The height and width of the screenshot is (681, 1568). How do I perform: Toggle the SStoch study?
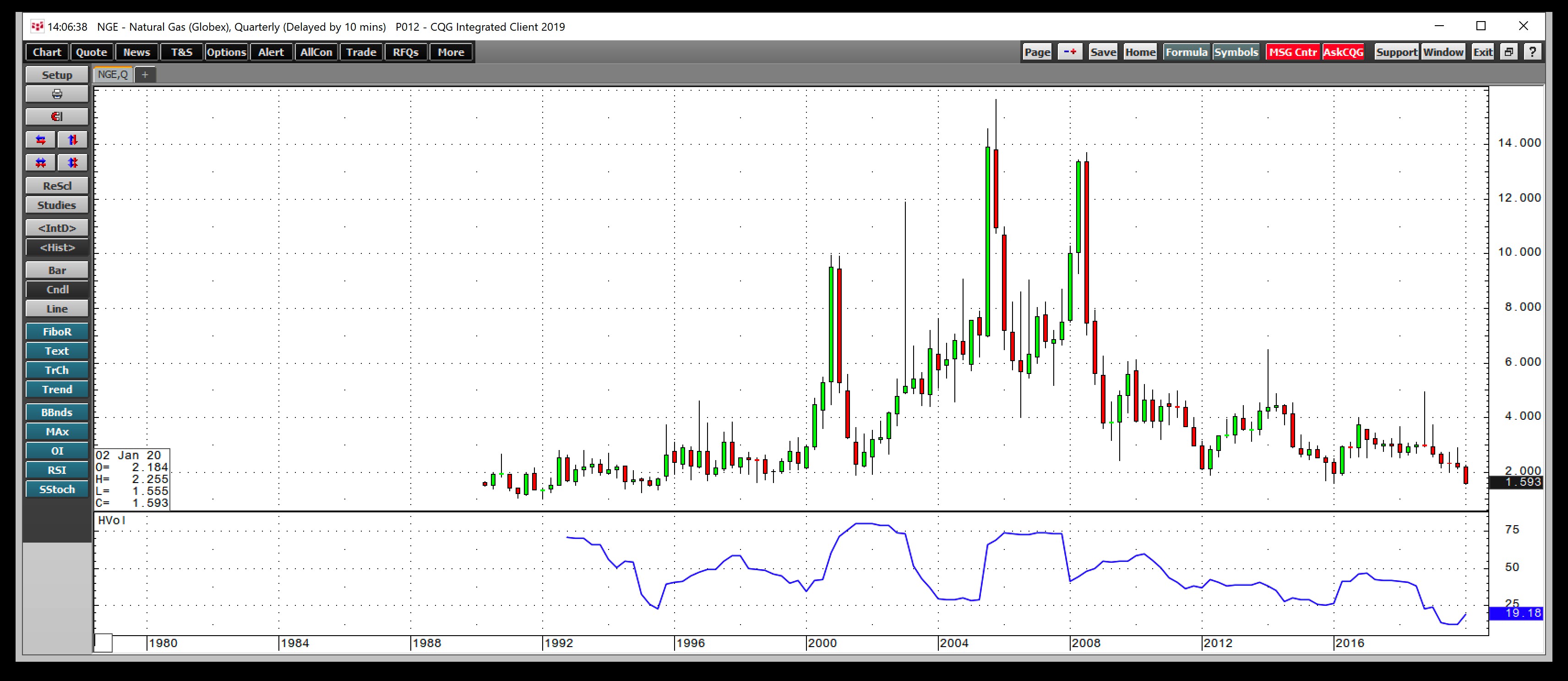[57, 490]
